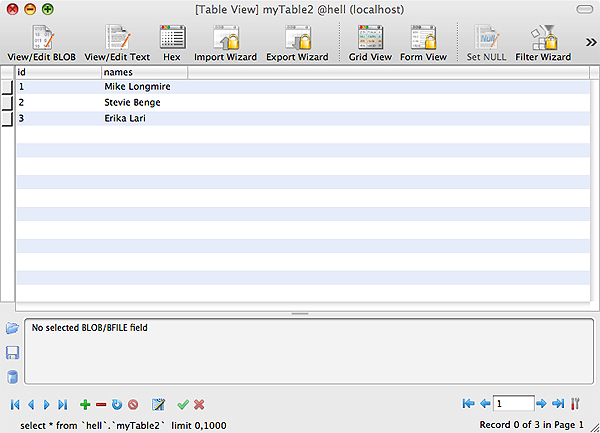Screen dimensions: 600x433
Task: Launch the Import Wizard
Action: (x=225, y=43)
